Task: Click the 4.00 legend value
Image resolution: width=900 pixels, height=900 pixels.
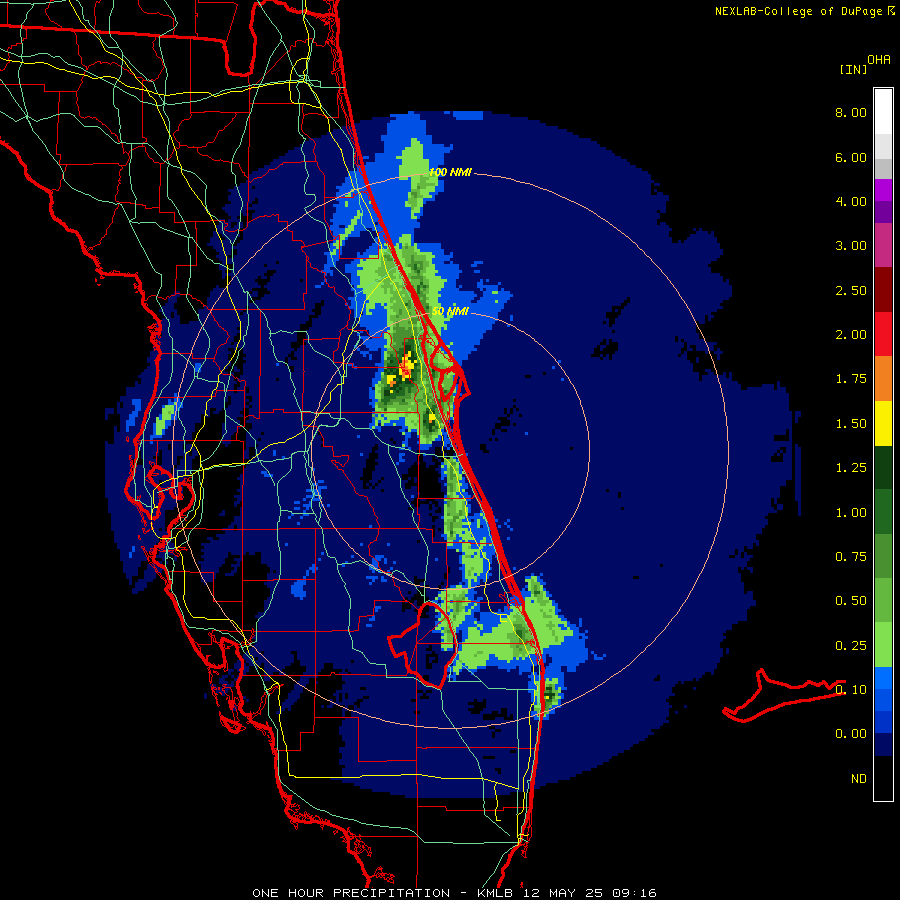Action: (x=851, y=201)
